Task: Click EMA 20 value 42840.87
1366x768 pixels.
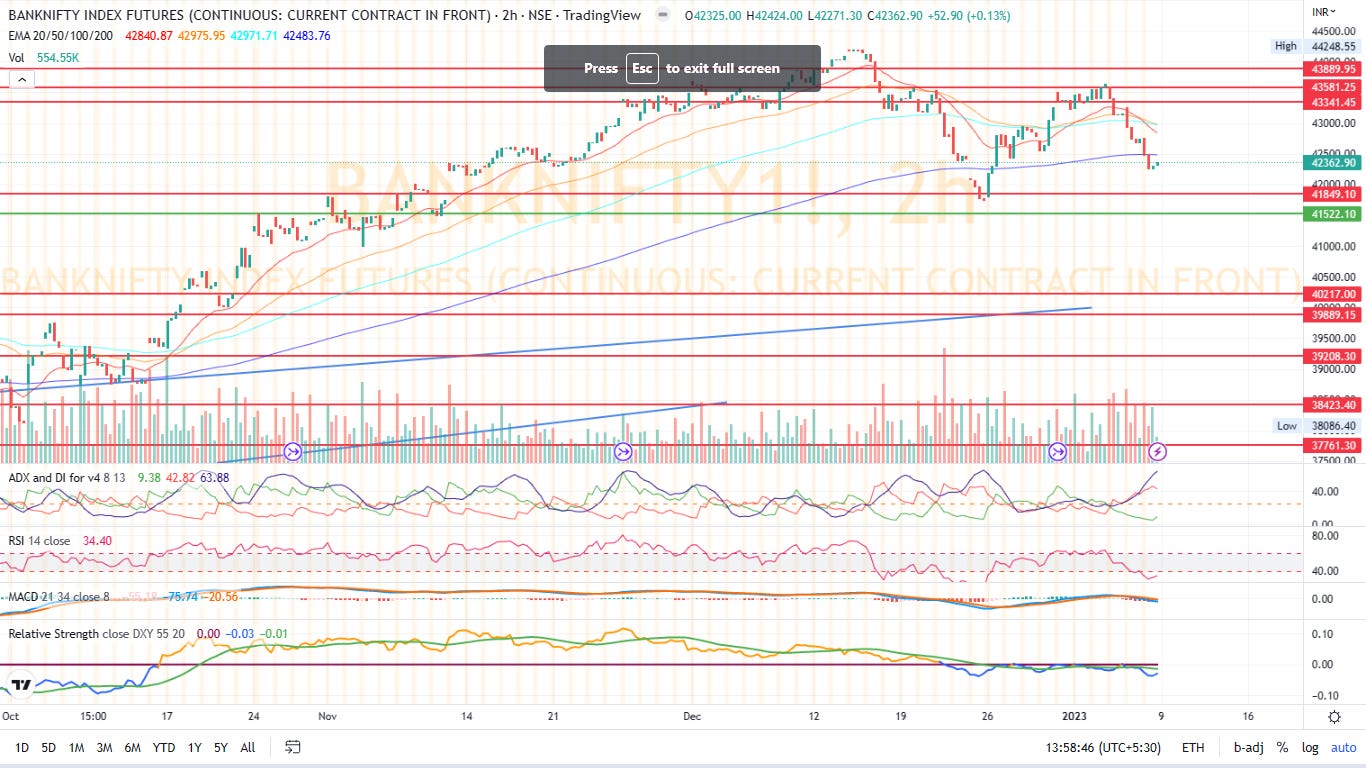Action: point(147,36)
